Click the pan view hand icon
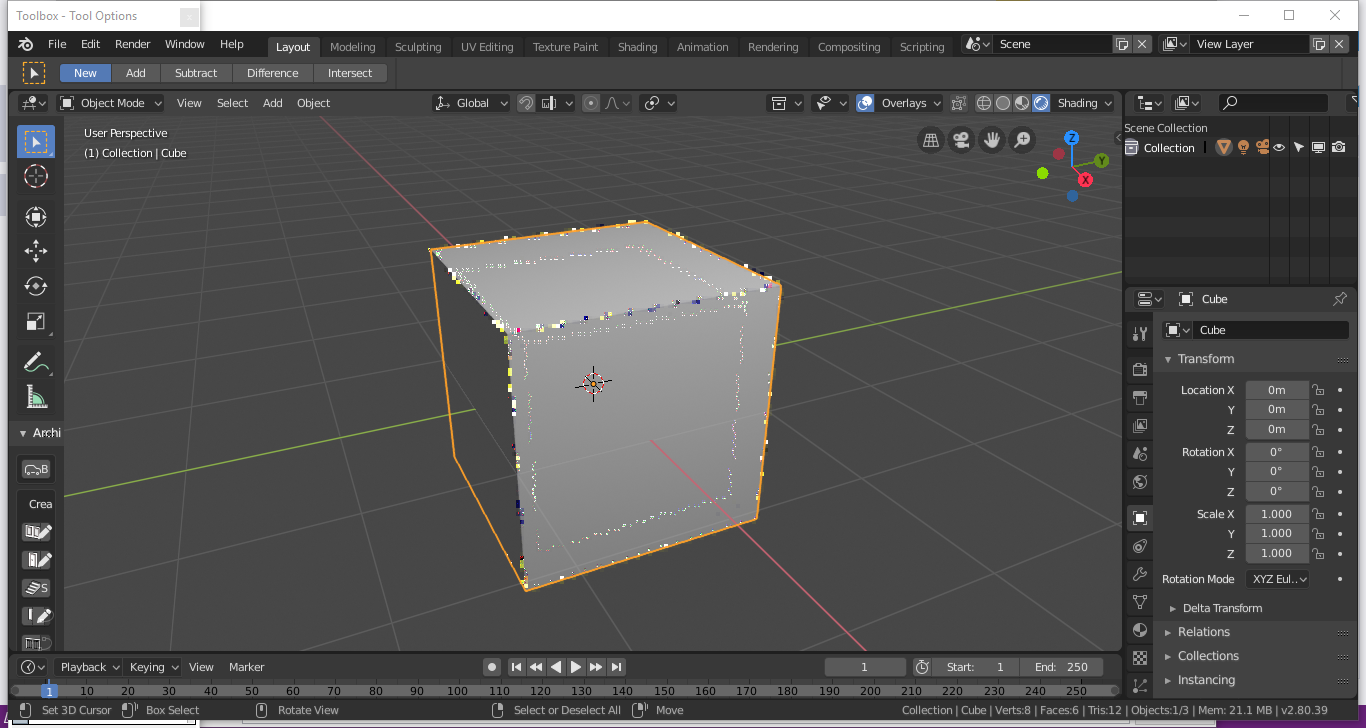This screenshot has height=728, width=1366. [x=992, y=140]
